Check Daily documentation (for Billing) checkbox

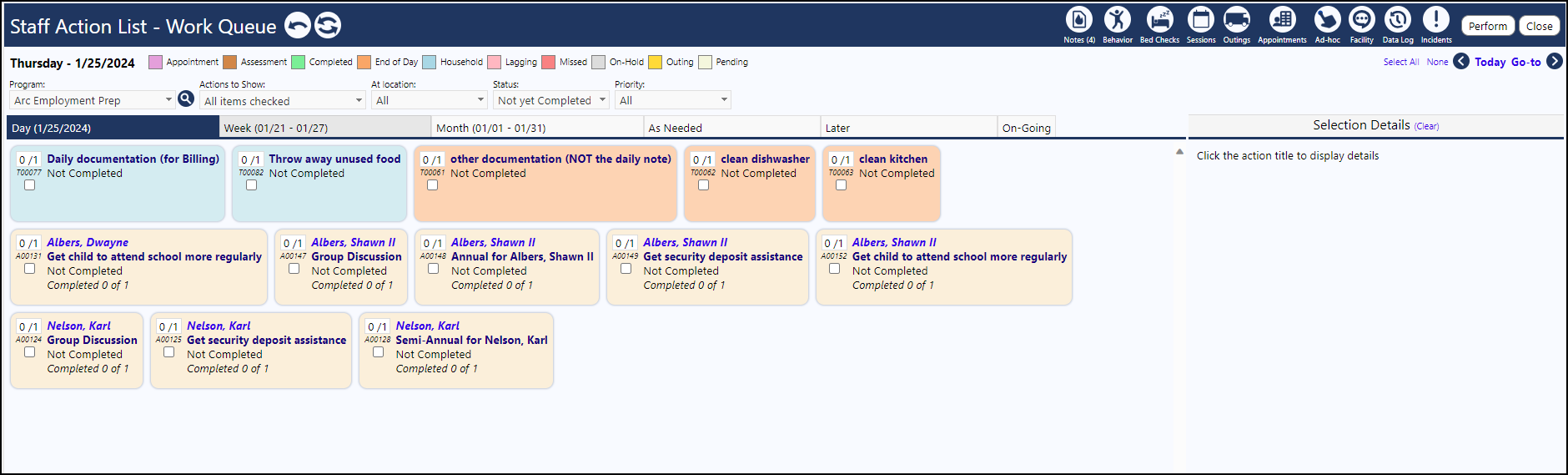coord(29,185)
